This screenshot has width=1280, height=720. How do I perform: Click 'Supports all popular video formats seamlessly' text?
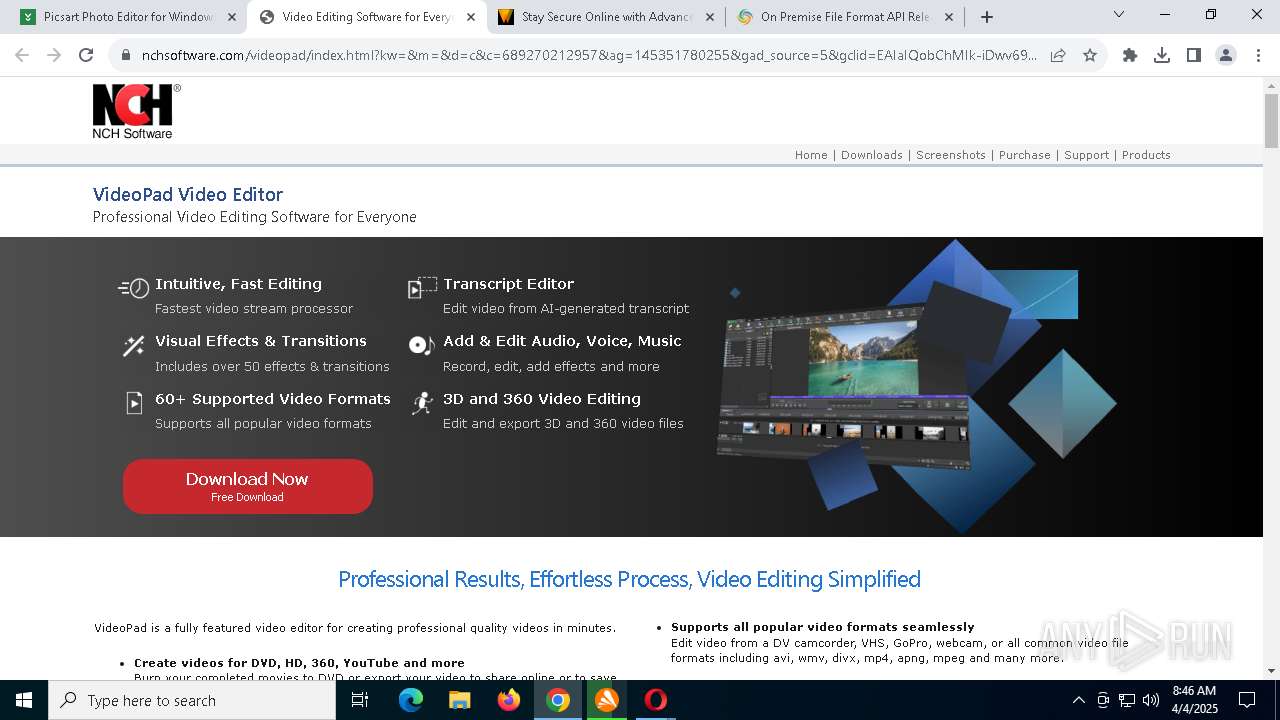click(822, 627)
